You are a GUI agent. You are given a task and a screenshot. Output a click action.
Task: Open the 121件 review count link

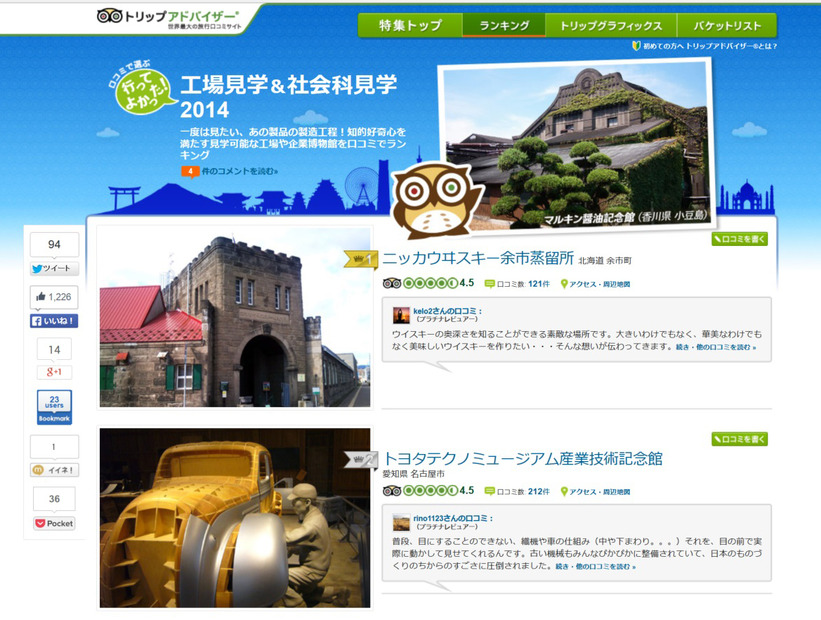click(x=539, y=284)
